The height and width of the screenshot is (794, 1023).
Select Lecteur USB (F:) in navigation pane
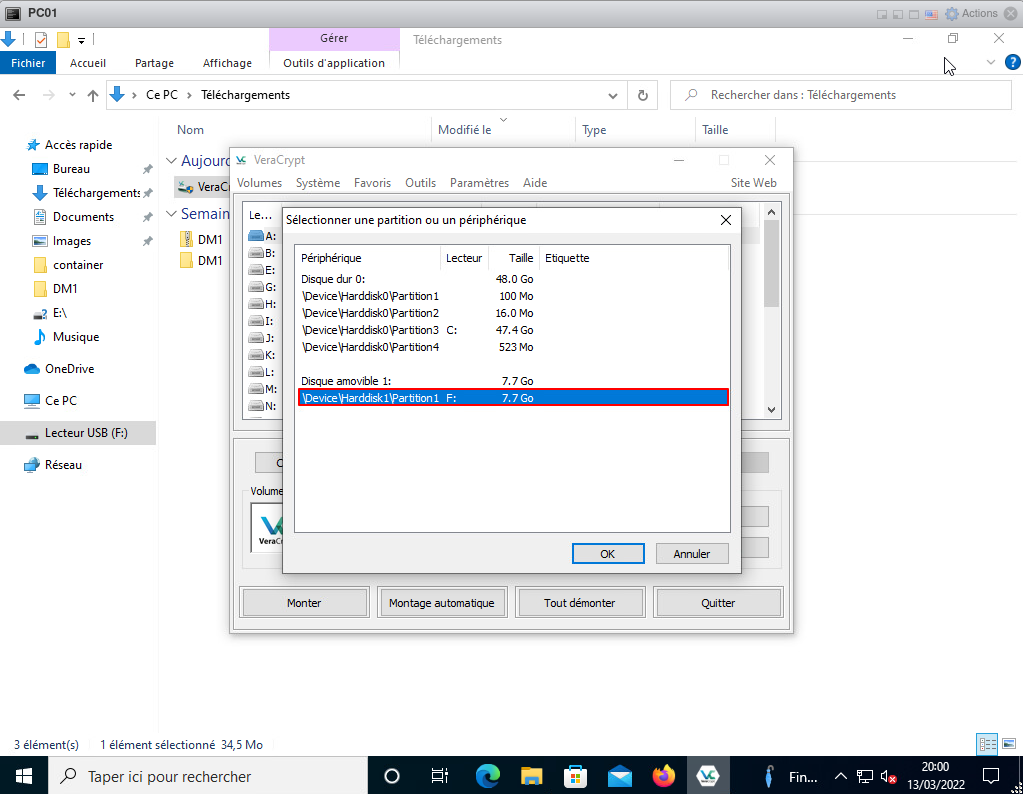[86, 433]
